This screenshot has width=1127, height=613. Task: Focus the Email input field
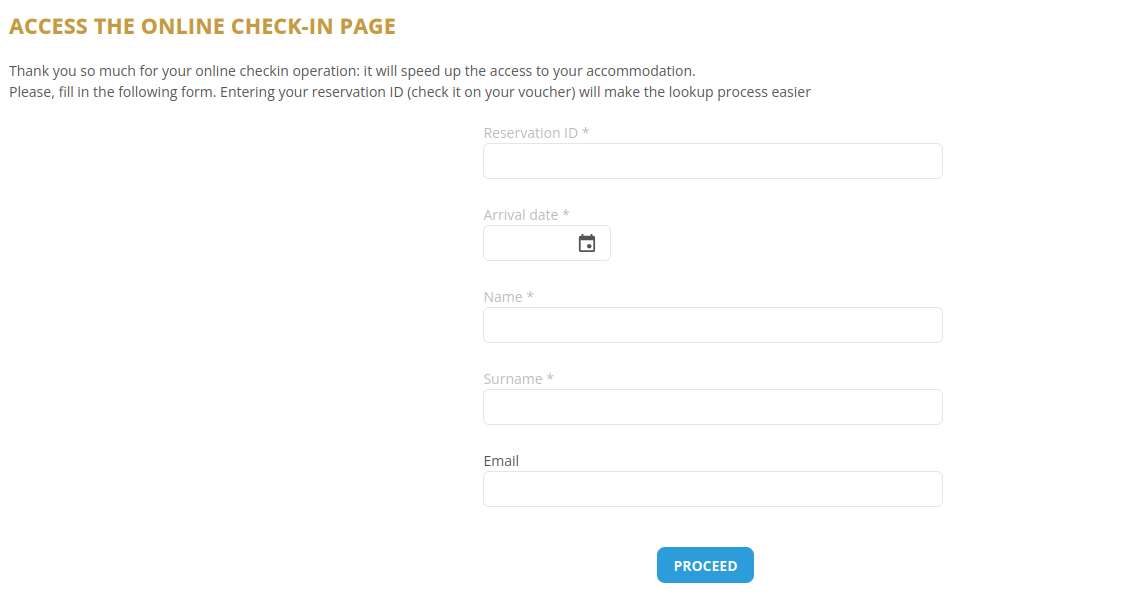click(712, 489)
